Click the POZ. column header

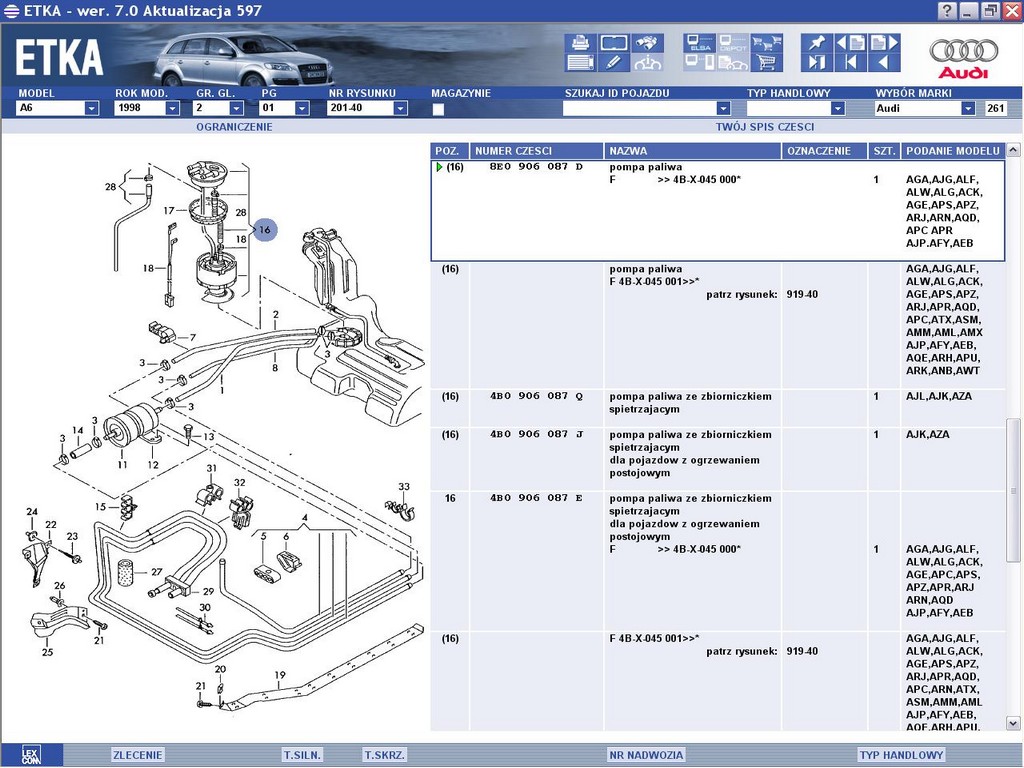coord(450,151)
